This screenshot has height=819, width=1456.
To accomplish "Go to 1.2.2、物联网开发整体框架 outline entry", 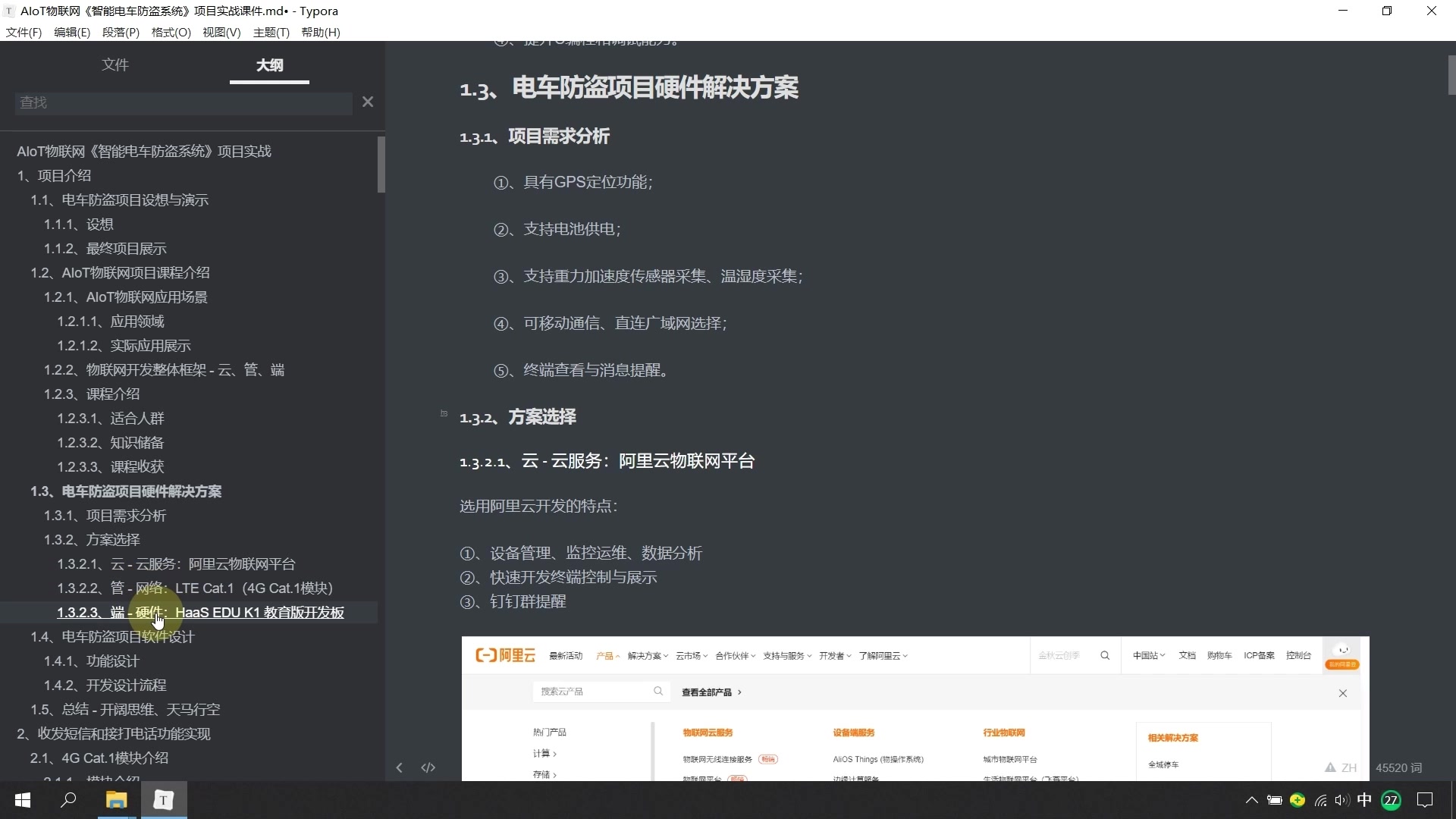I will click(x=164, y=370).
